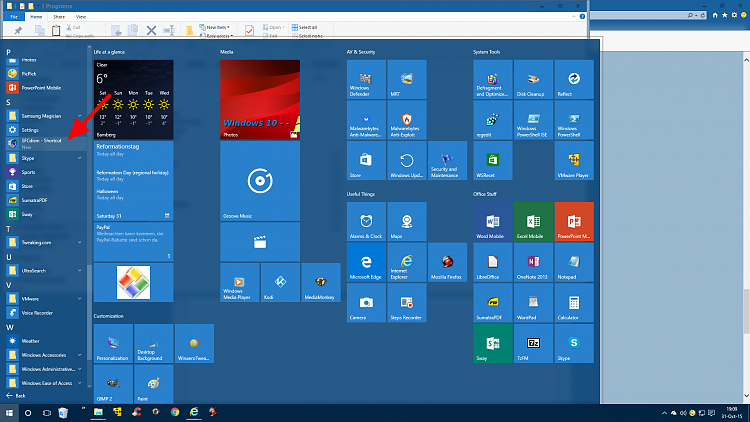
Task: Click the Start button on taskbar
Action: click(x=9, y=412)
